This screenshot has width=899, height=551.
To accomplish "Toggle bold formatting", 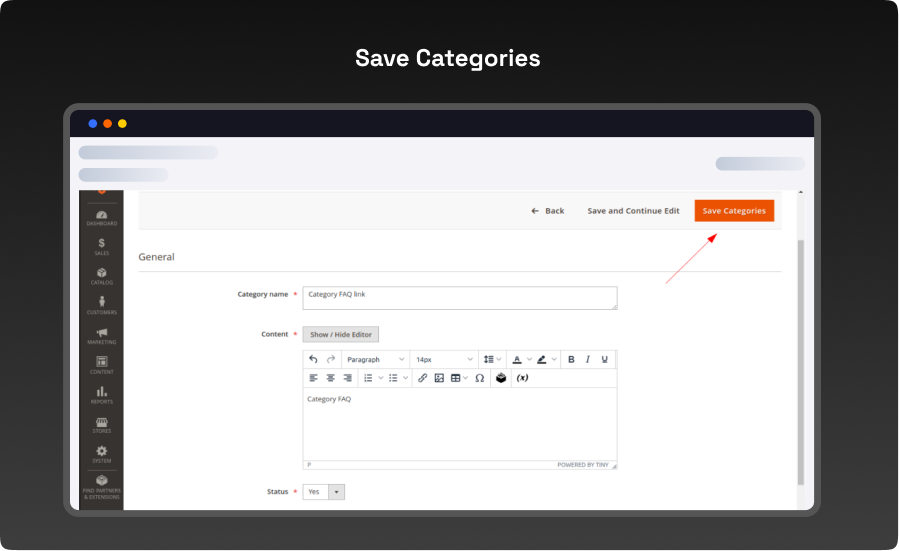I will click(x=571, y=359).
